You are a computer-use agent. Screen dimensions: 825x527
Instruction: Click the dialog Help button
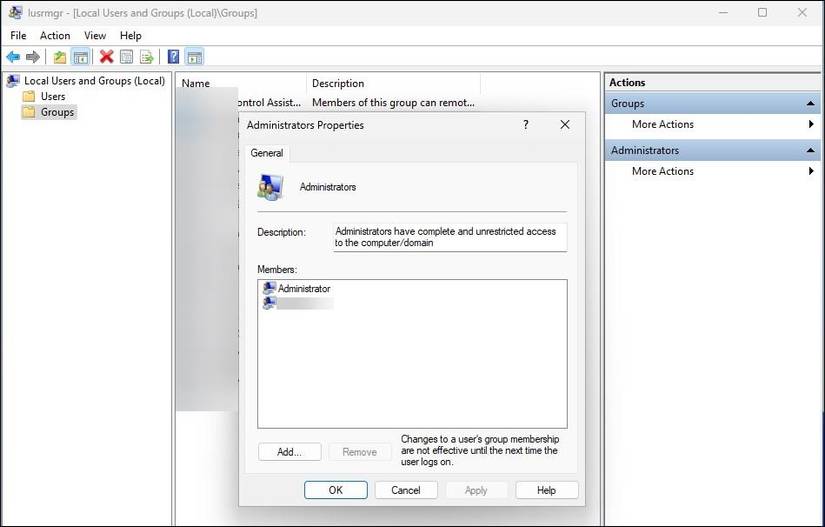[547, 490]
